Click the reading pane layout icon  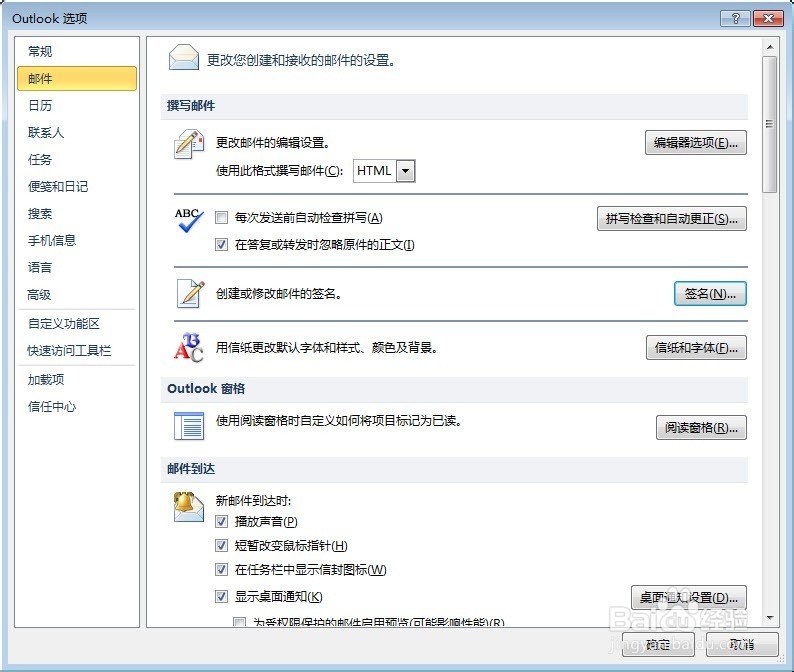click(x=189, y=426)
